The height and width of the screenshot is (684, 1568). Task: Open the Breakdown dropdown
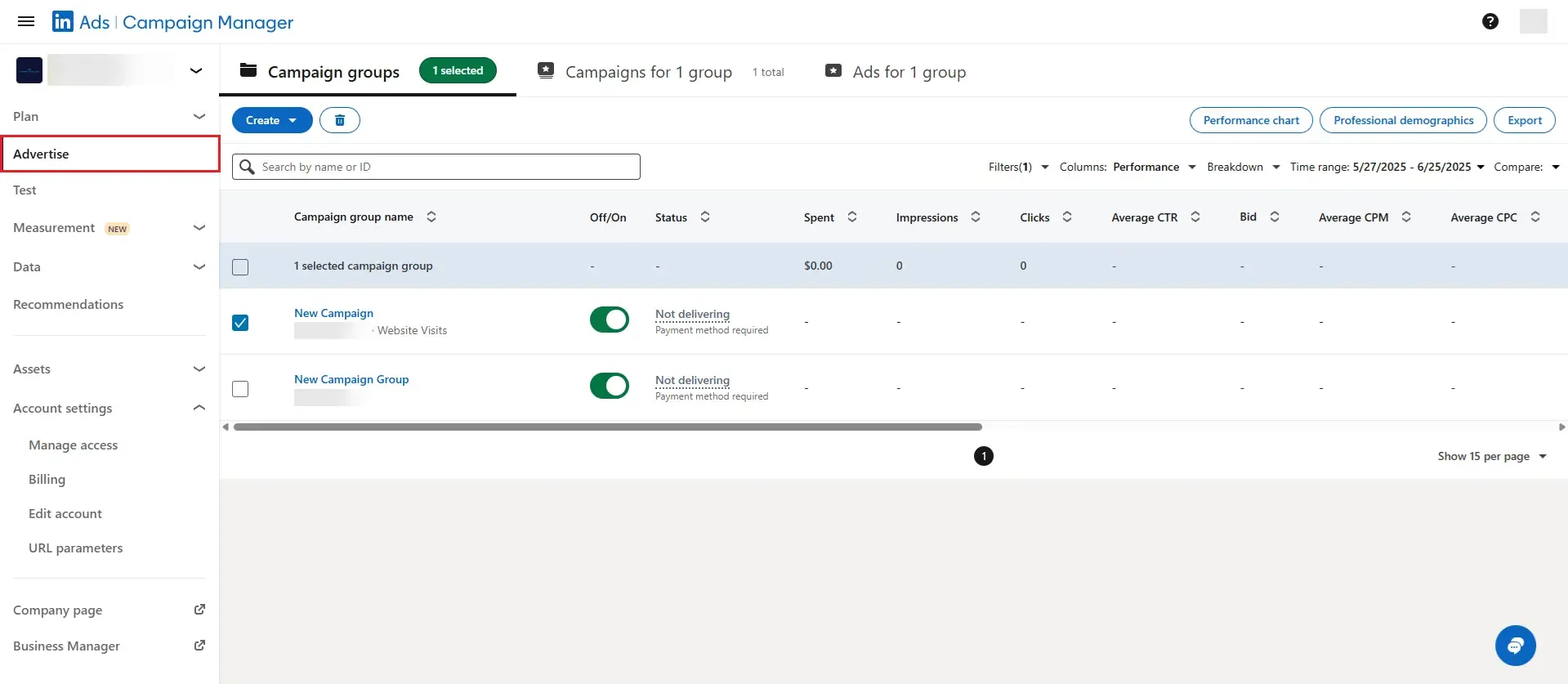pyautogui.click(x=1243, y=167)
